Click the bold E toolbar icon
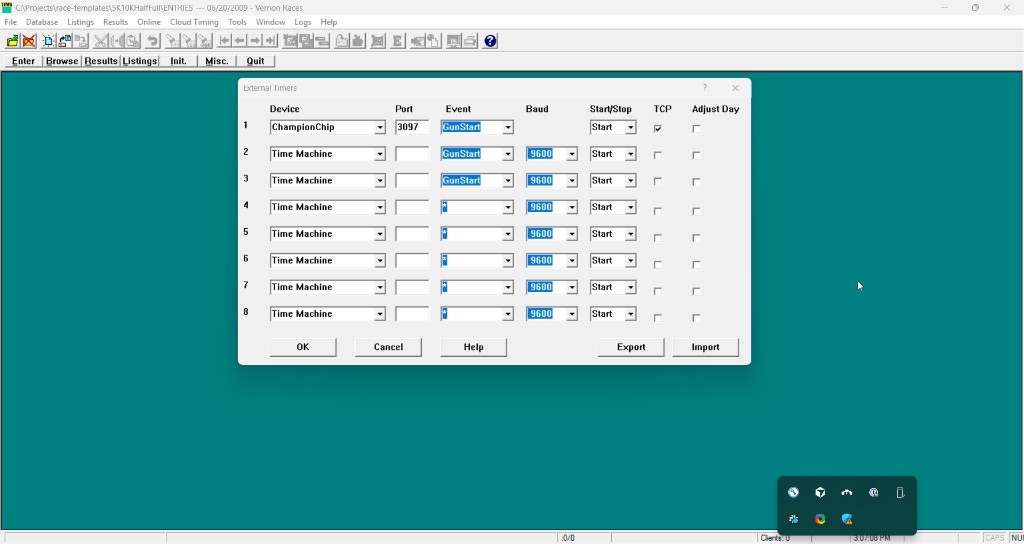 coord(396,41)
